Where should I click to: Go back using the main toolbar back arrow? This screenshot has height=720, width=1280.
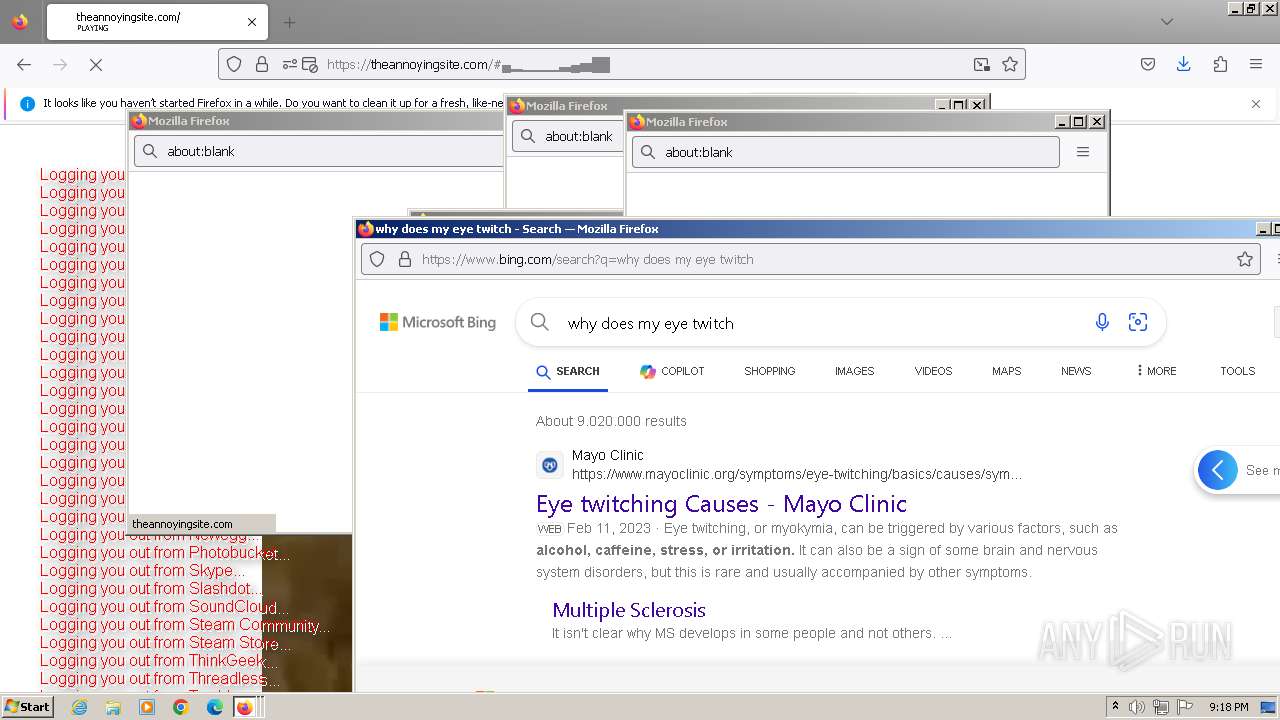pyautogui.click(x=24, y=64)
